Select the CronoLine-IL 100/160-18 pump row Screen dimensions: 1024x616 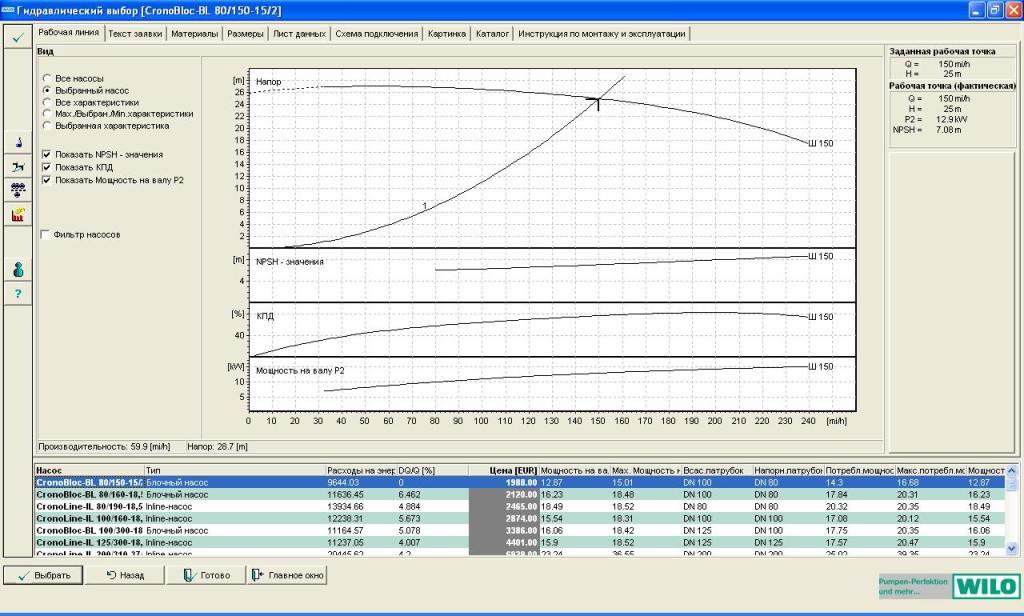(520, 519)
